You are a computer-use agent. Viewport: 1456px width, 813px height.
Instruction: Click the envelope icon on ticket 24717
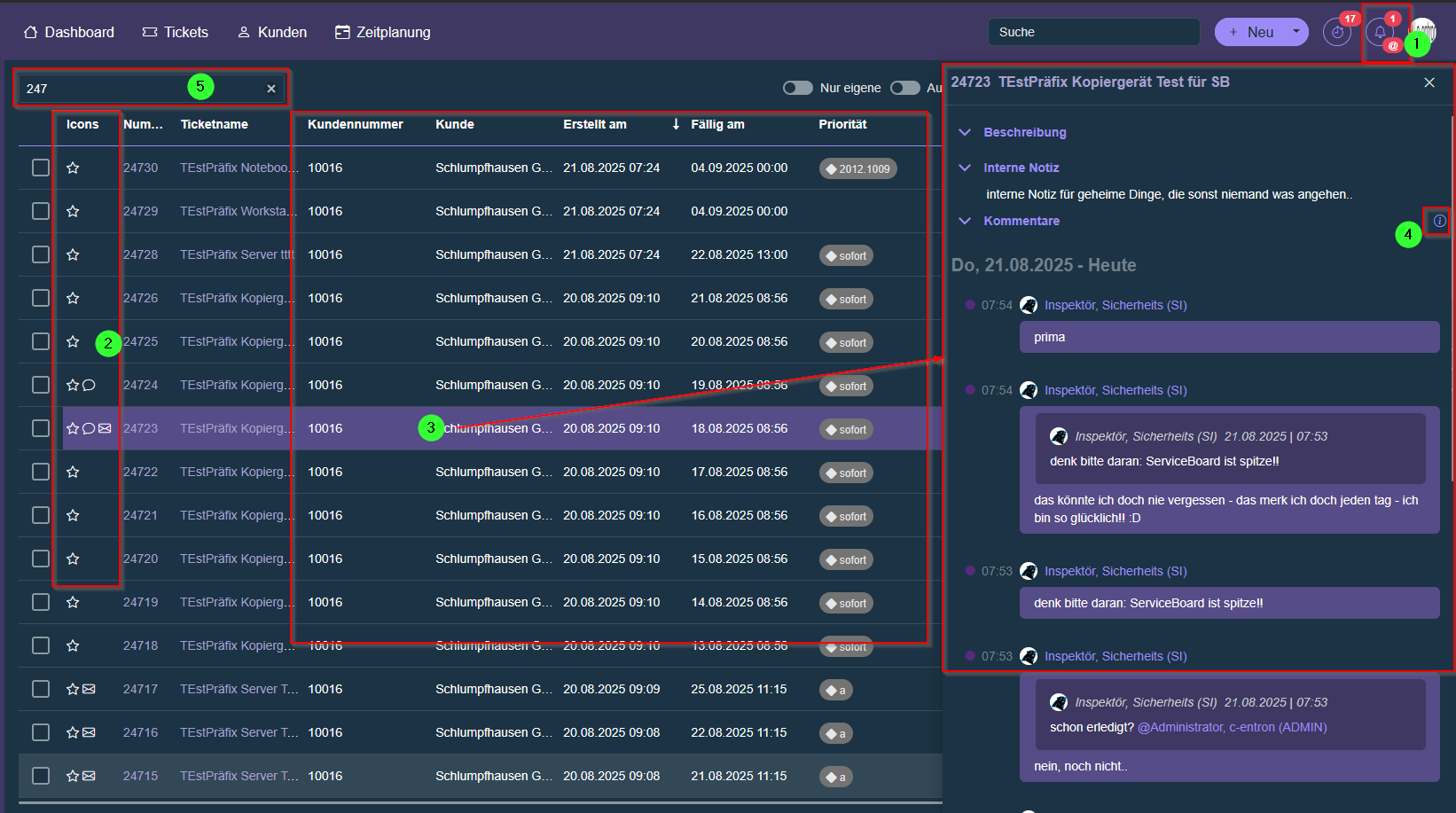click(x=89, y=689)
